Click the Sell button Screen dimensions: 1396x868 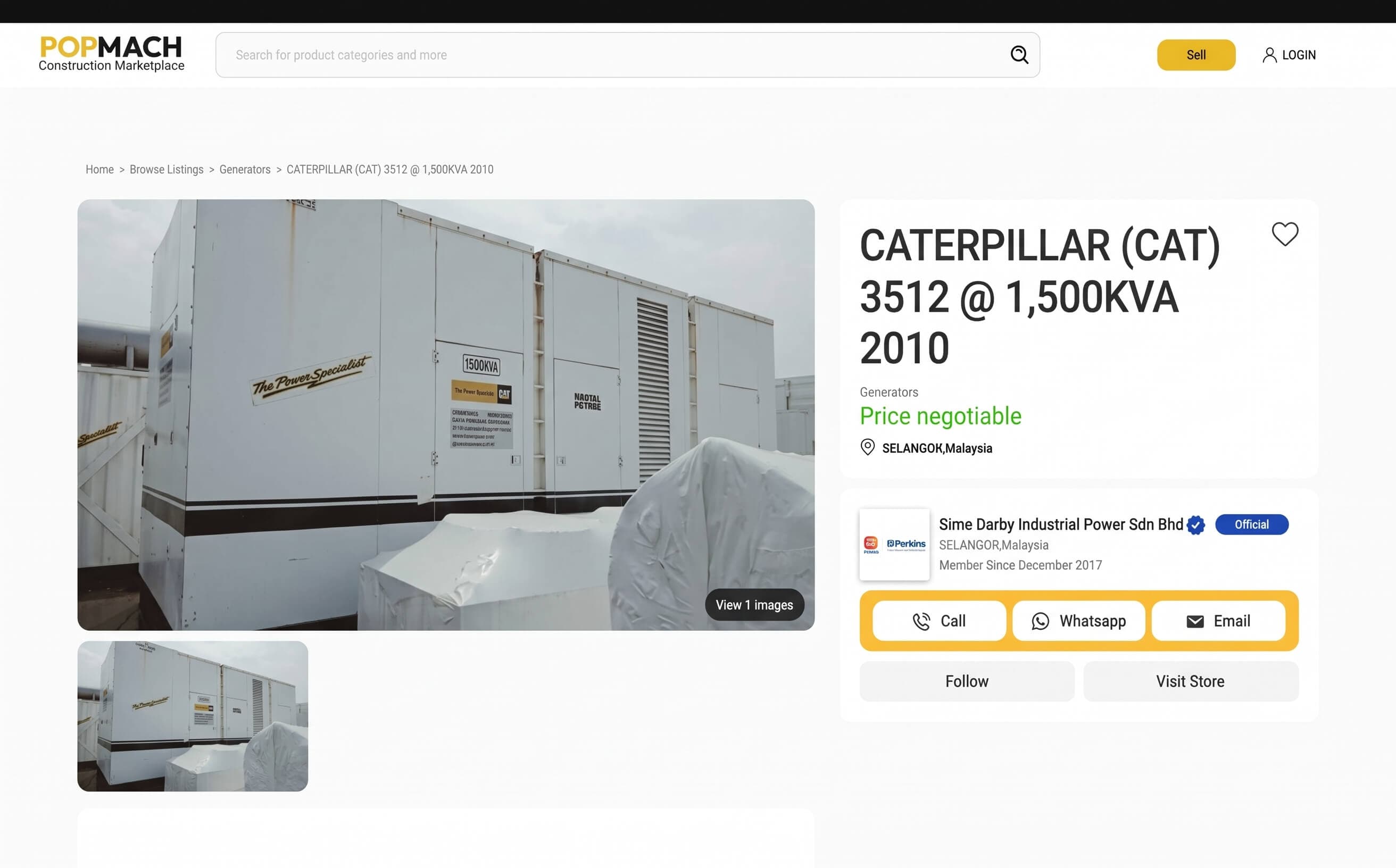[1195, 55]
